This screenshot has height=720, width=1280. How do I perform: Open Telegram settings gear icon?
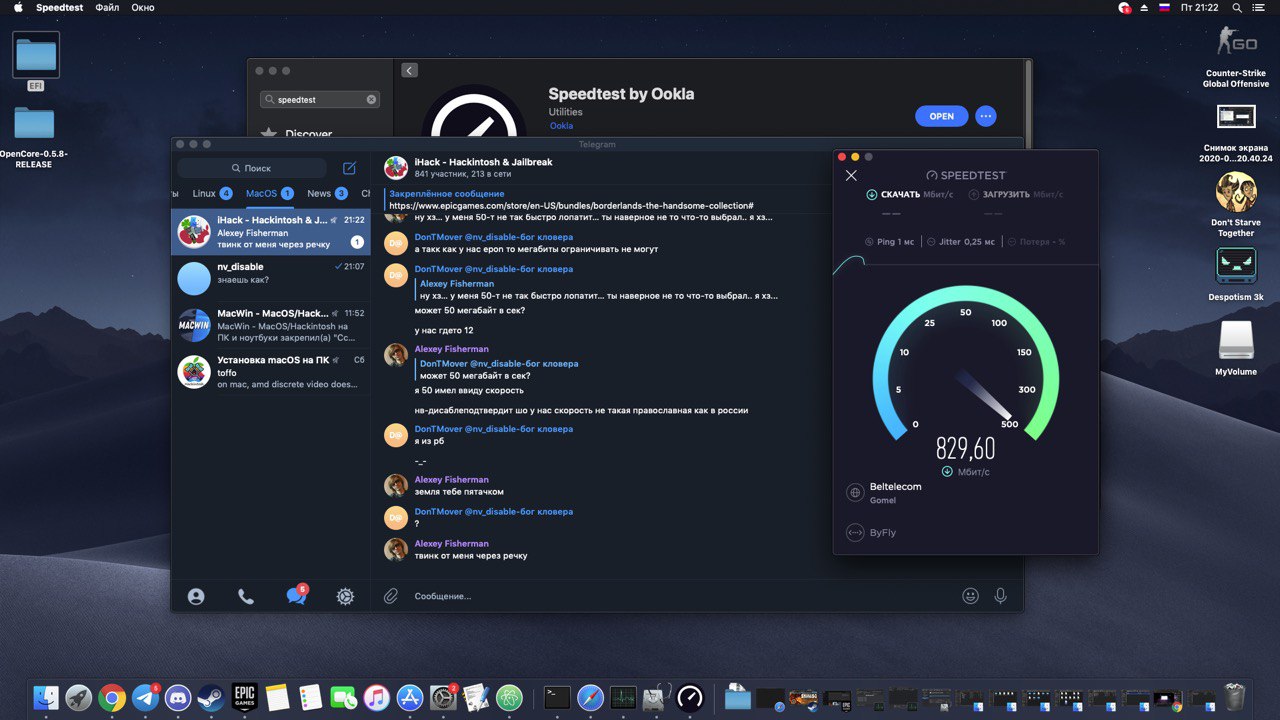[345, 596]
